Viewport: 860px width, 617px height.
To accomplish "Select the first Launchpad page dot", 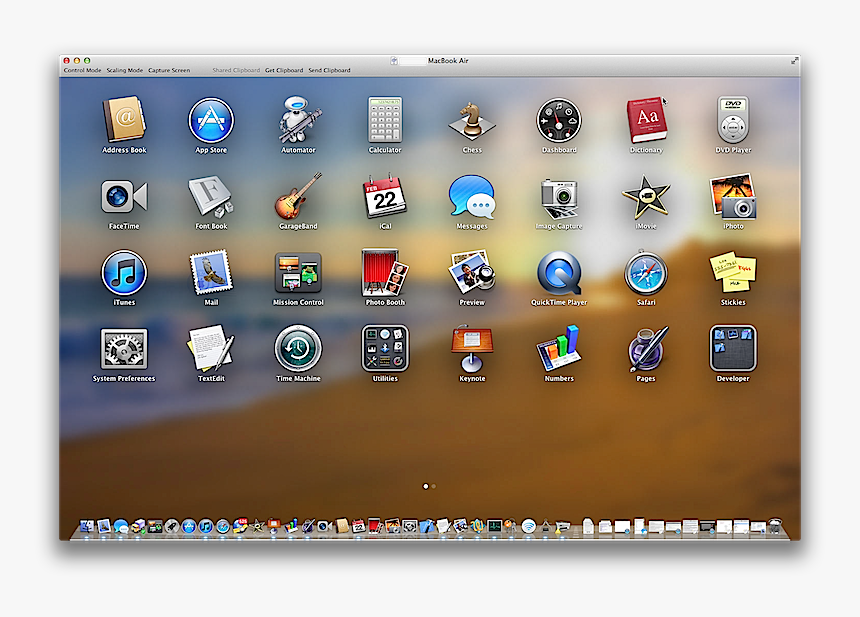I will [x=426, y=486].
